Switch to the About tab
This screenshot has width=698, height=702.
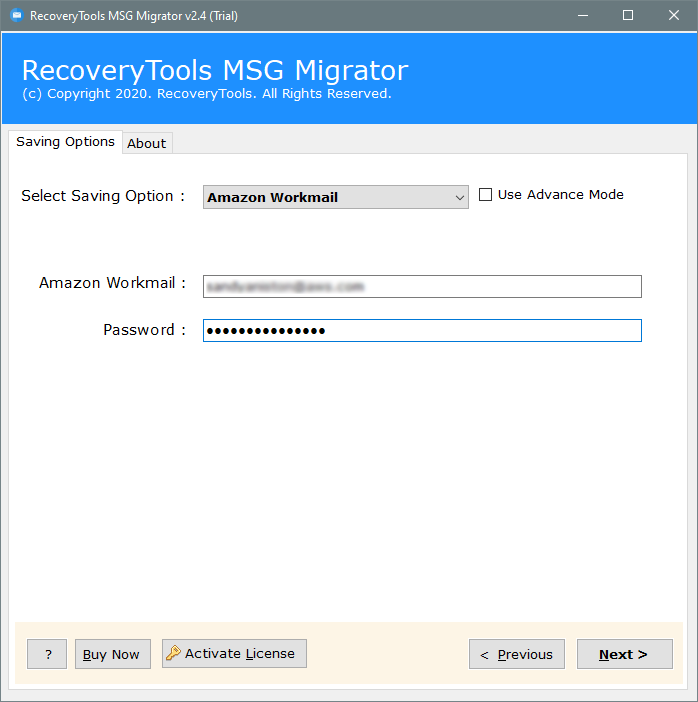point(147,143)
